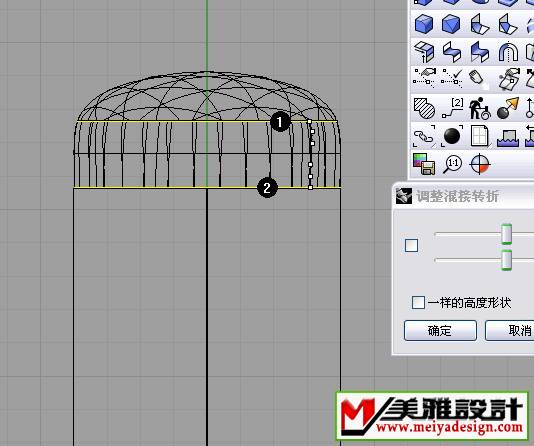Viewport: 534px width, 446px height.
Task: Click the color palette with floppy disk icon
Action: (x=424, y=164)
